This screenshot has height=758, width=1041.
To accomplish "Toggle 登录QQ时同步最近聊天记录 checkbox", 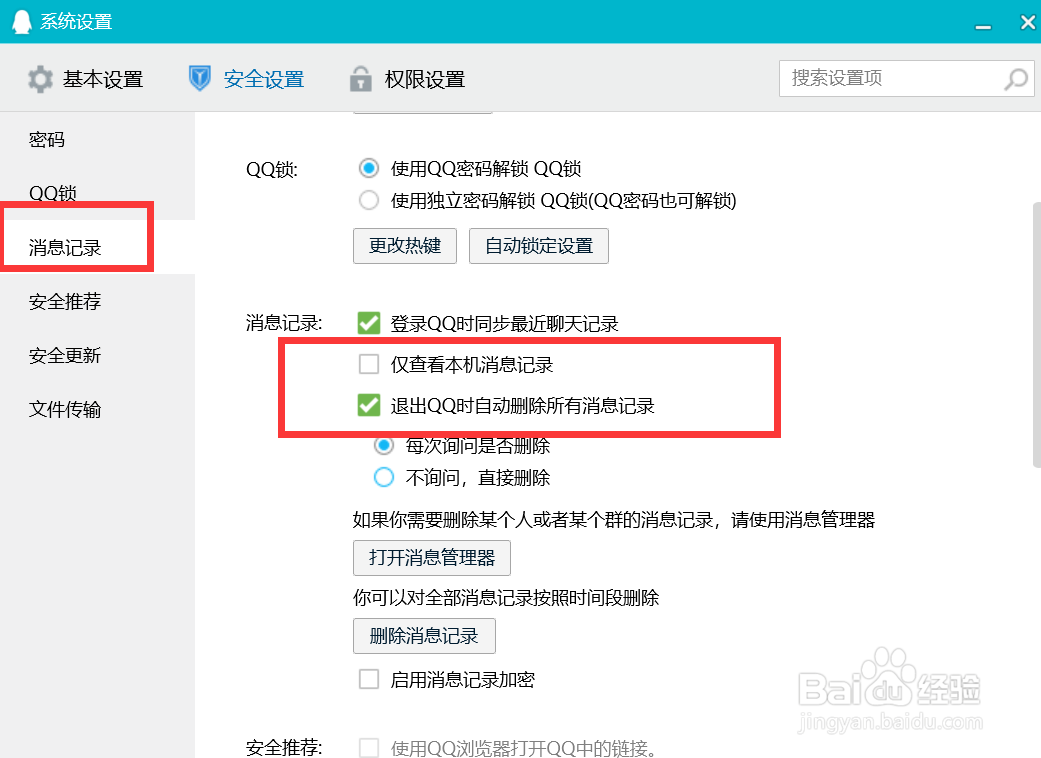I will (368, 323).
